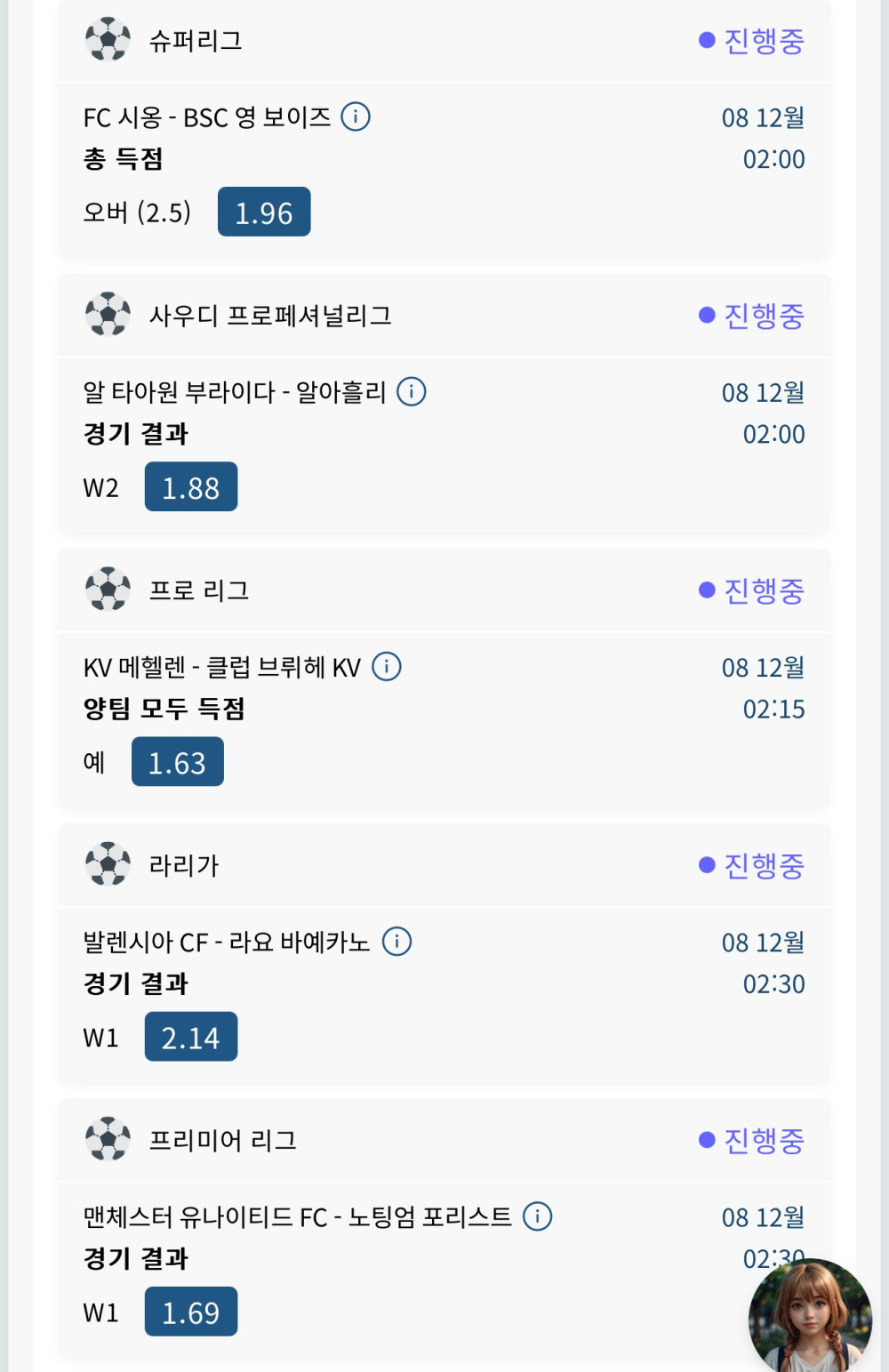Click soccer ball icon for 슈퍼리그
Screen dimensions: 889x1372
[x=108, y=40]
